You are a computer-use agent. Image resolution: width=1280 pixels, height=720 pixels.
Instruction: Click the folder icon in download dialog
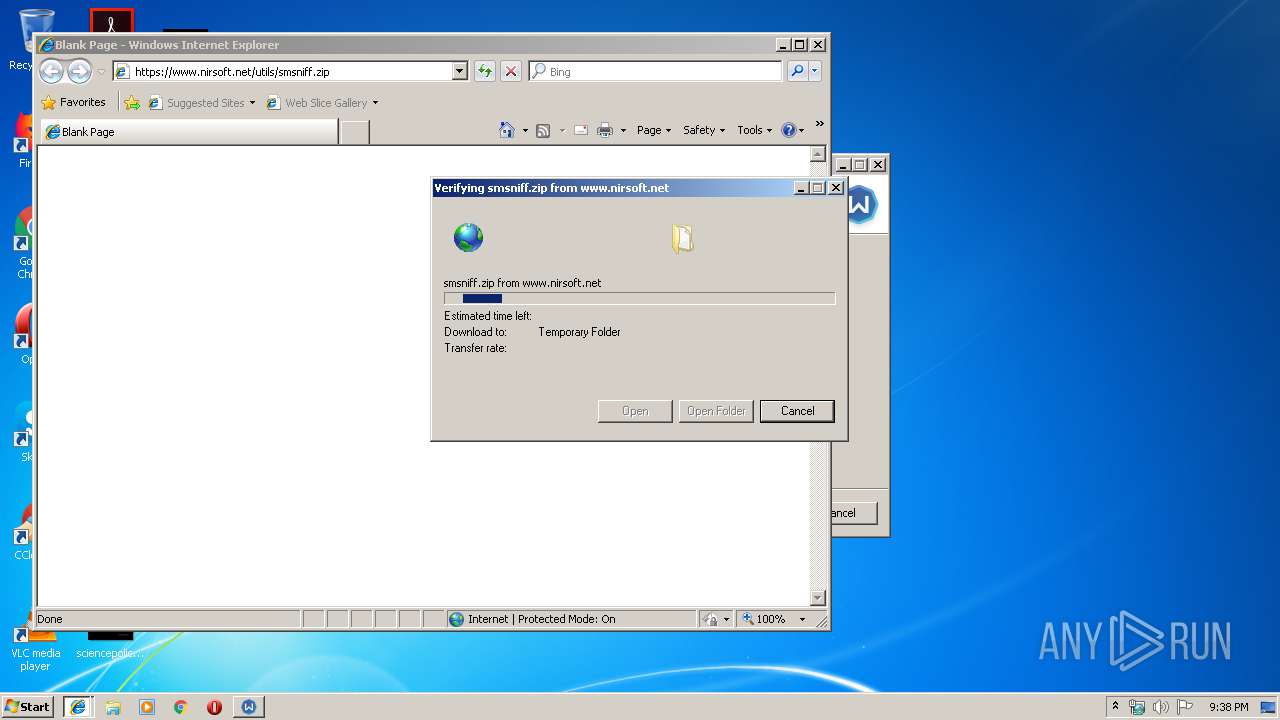point(683,238)
